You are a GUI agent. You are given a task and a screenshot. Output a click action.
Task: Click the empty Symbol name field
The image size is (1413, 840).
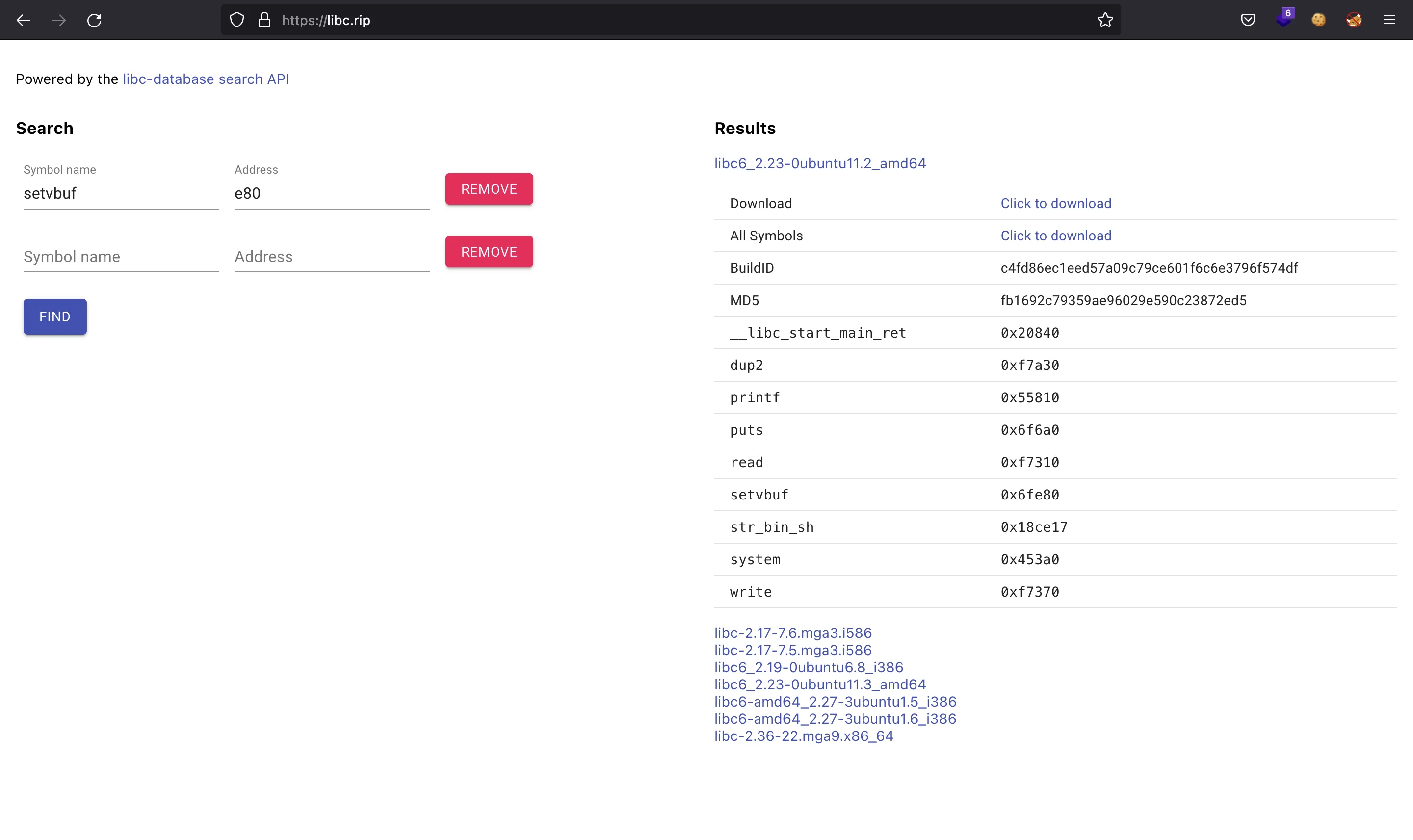pos(121,257)
